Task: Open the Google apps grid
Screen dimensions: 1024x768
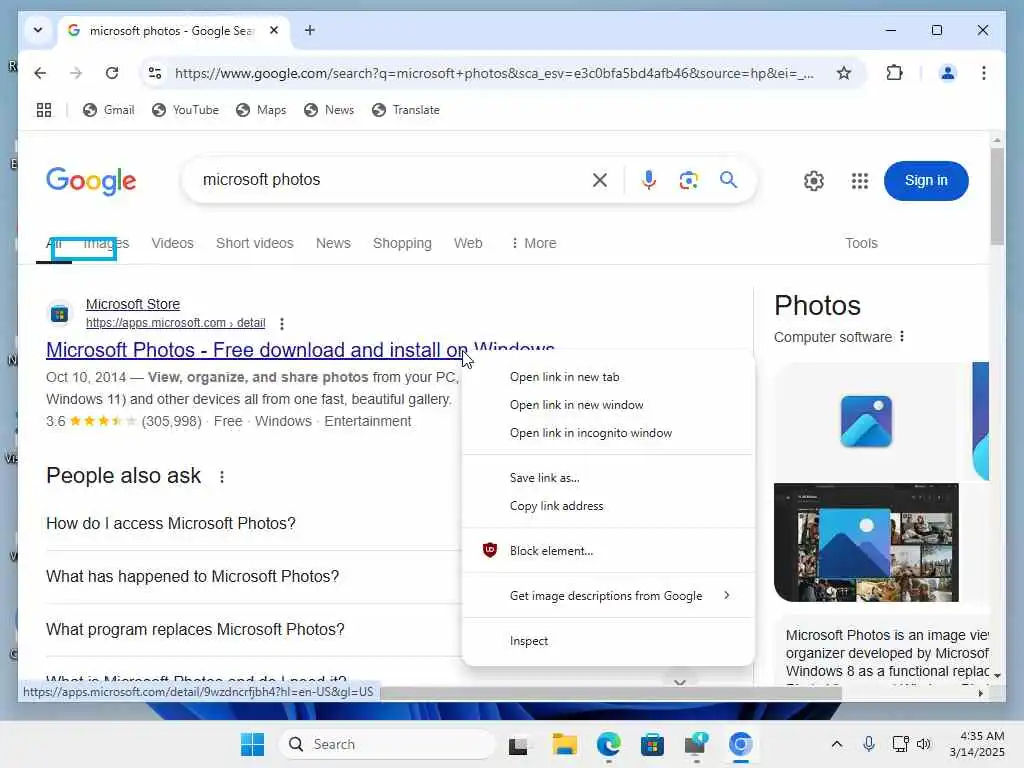Action: [x=859, y=181]
